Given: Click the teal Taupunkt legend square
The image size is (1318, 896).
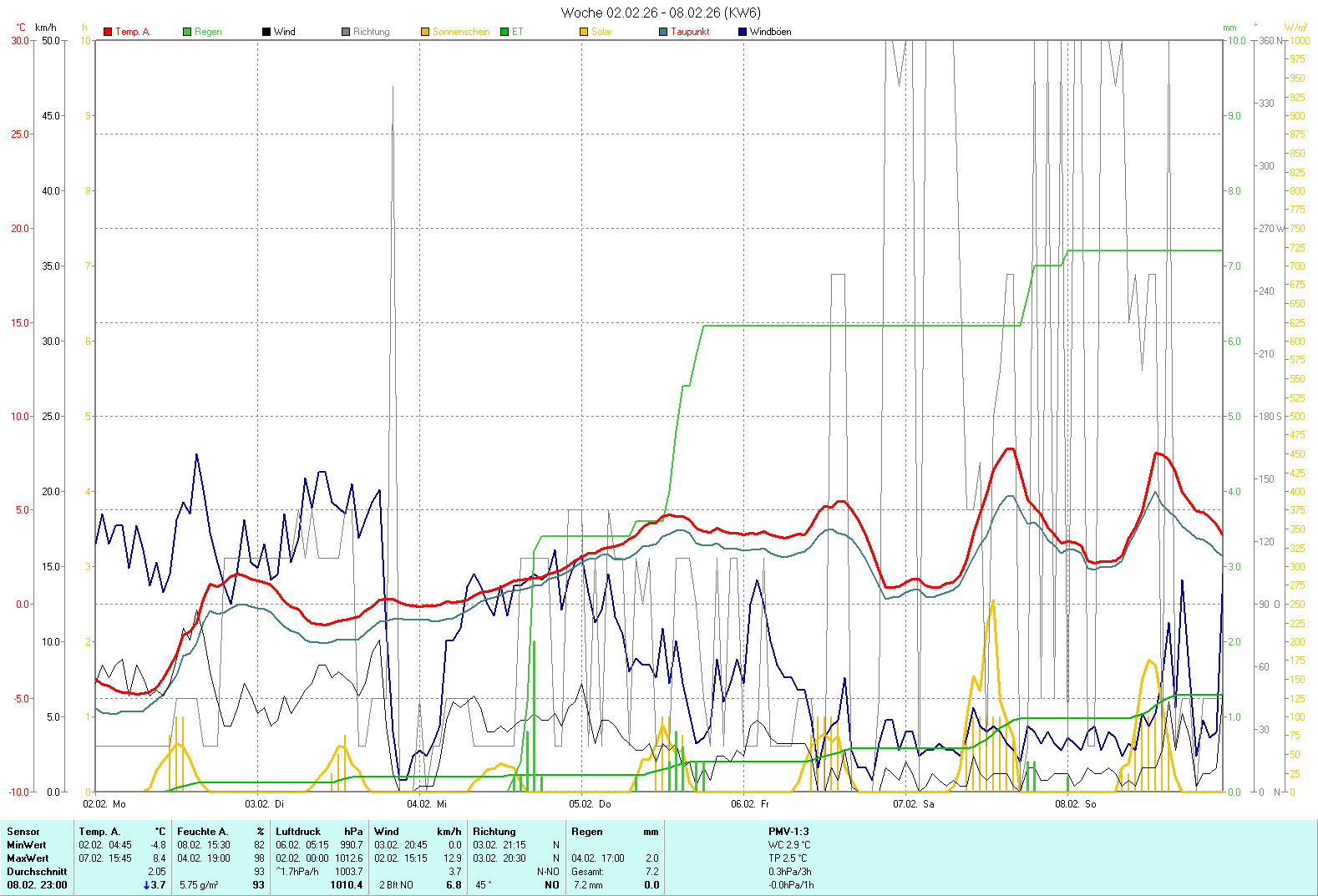Looking at the screenshot, I should [663, 32].
